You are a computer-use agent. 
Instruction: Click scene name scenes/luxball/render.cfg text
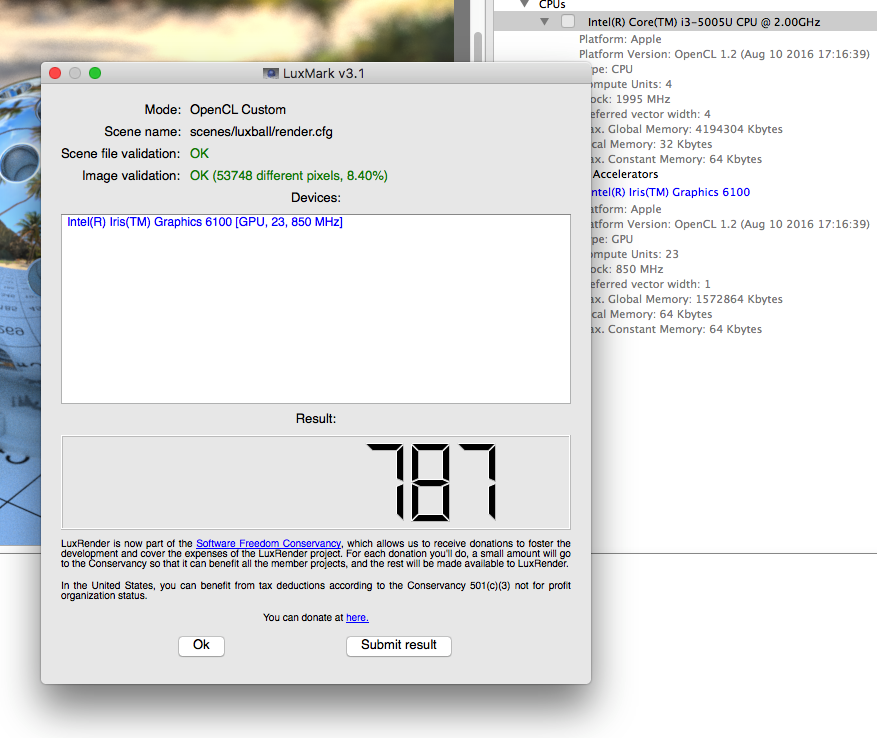(261, 132)
